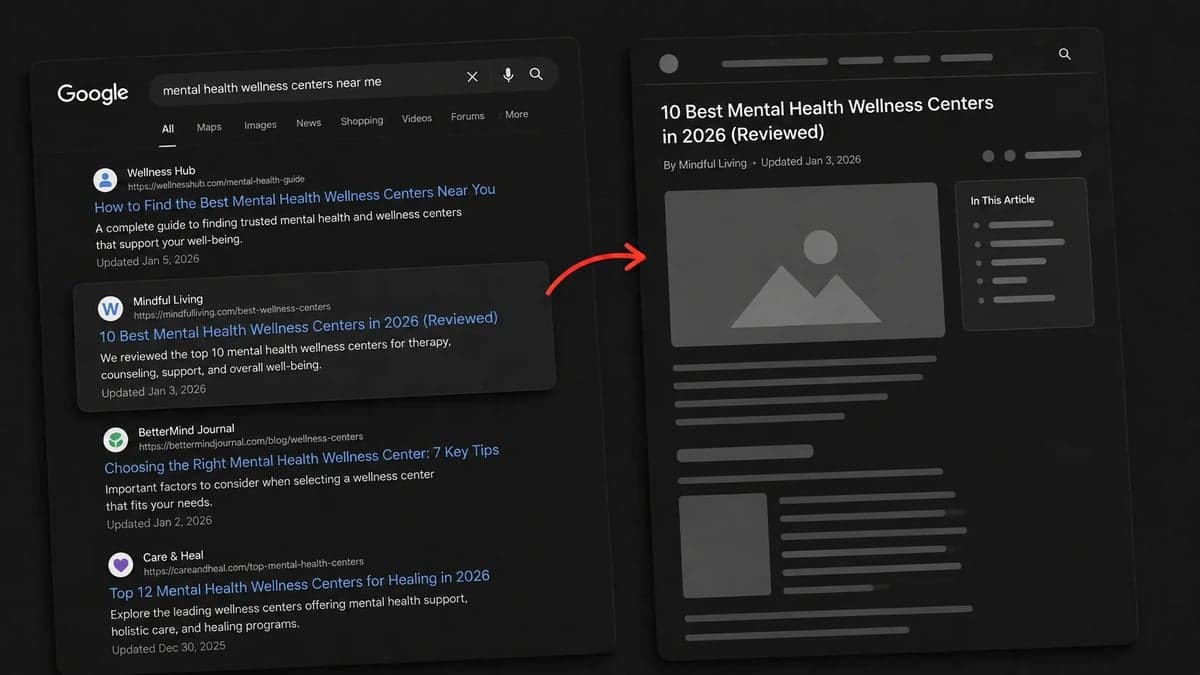Click the bettermindjournal.com/blog/wellness-centers URL
1200x675 pixels.
pyautogui.click(x=251, y=441)
